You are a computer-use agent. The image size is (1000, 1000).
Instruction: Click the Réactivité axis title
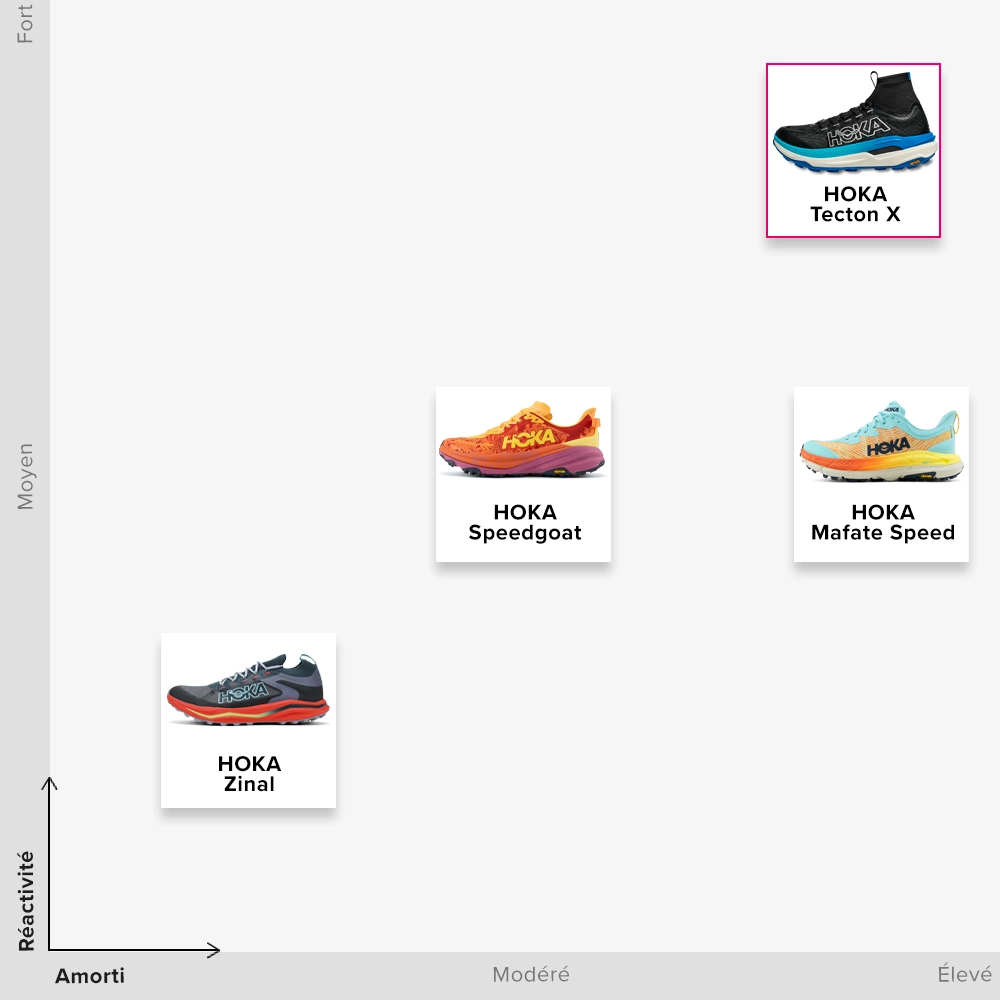click(26, 901)
